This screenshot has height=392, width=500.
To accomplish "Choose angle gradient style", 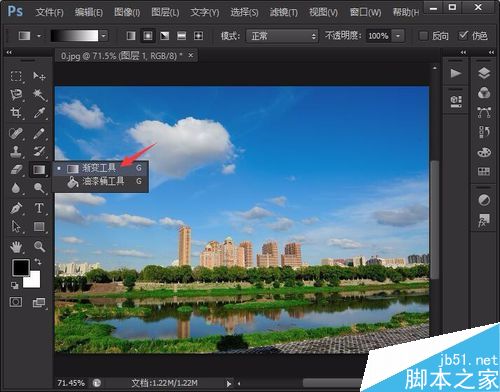I will click(165, 36).
